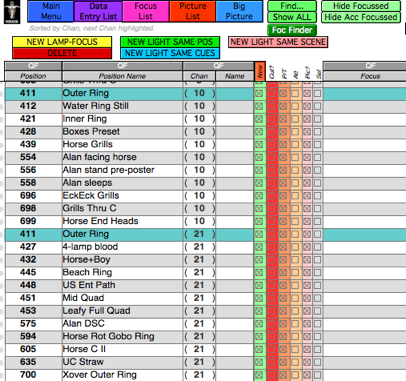Click 'Horse Rot Gobo Ring' position name
406x381 pixels.
click(x=109, y=336)
